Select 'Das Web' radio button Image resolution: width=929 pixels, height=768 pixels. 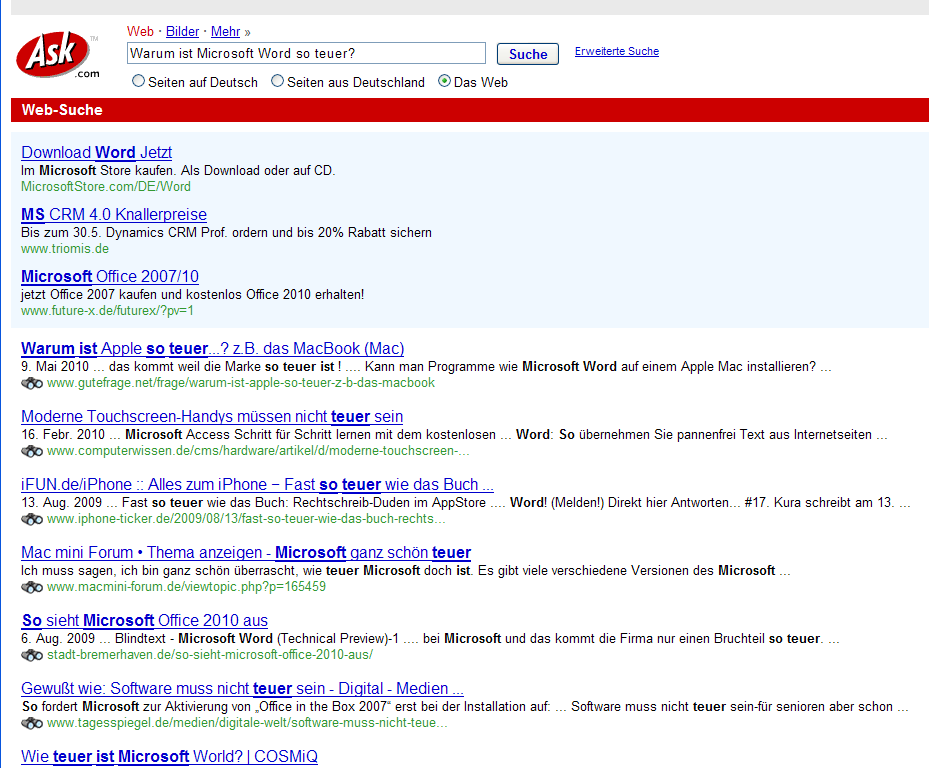pyautogui.click(x=445, y=82)
